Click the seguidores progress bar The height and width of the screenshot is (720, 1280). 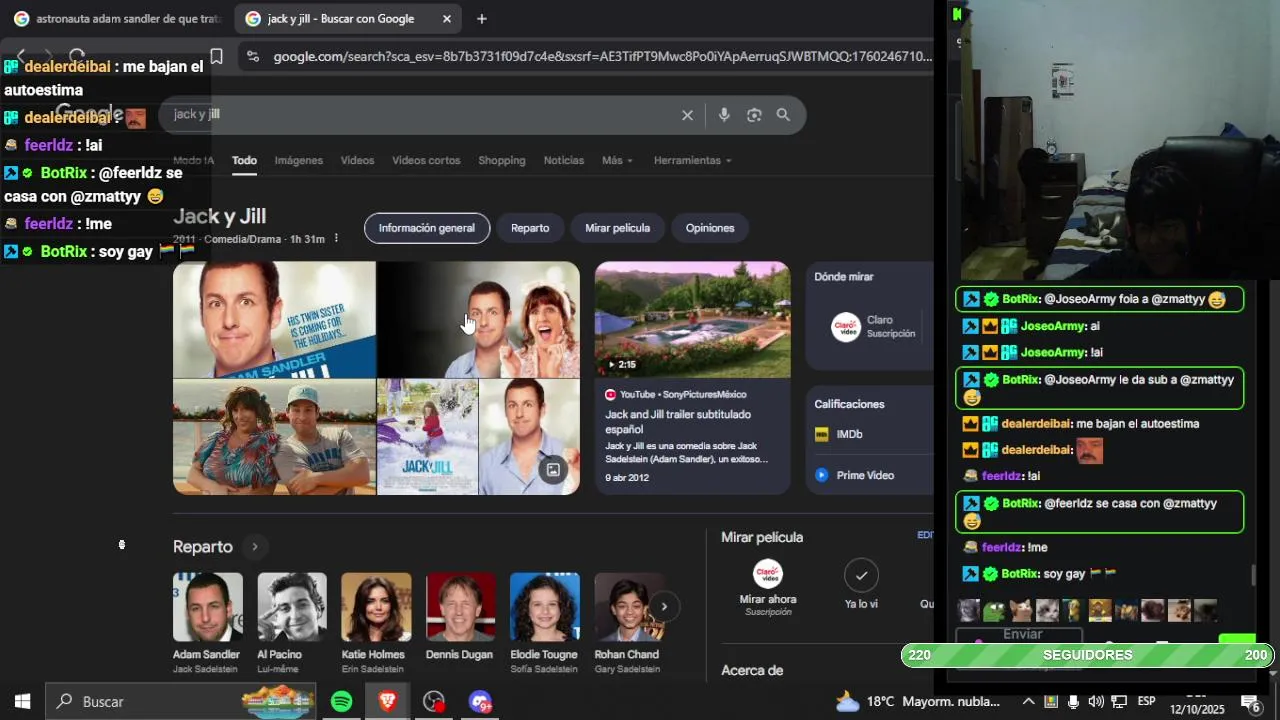point(1087,655)
